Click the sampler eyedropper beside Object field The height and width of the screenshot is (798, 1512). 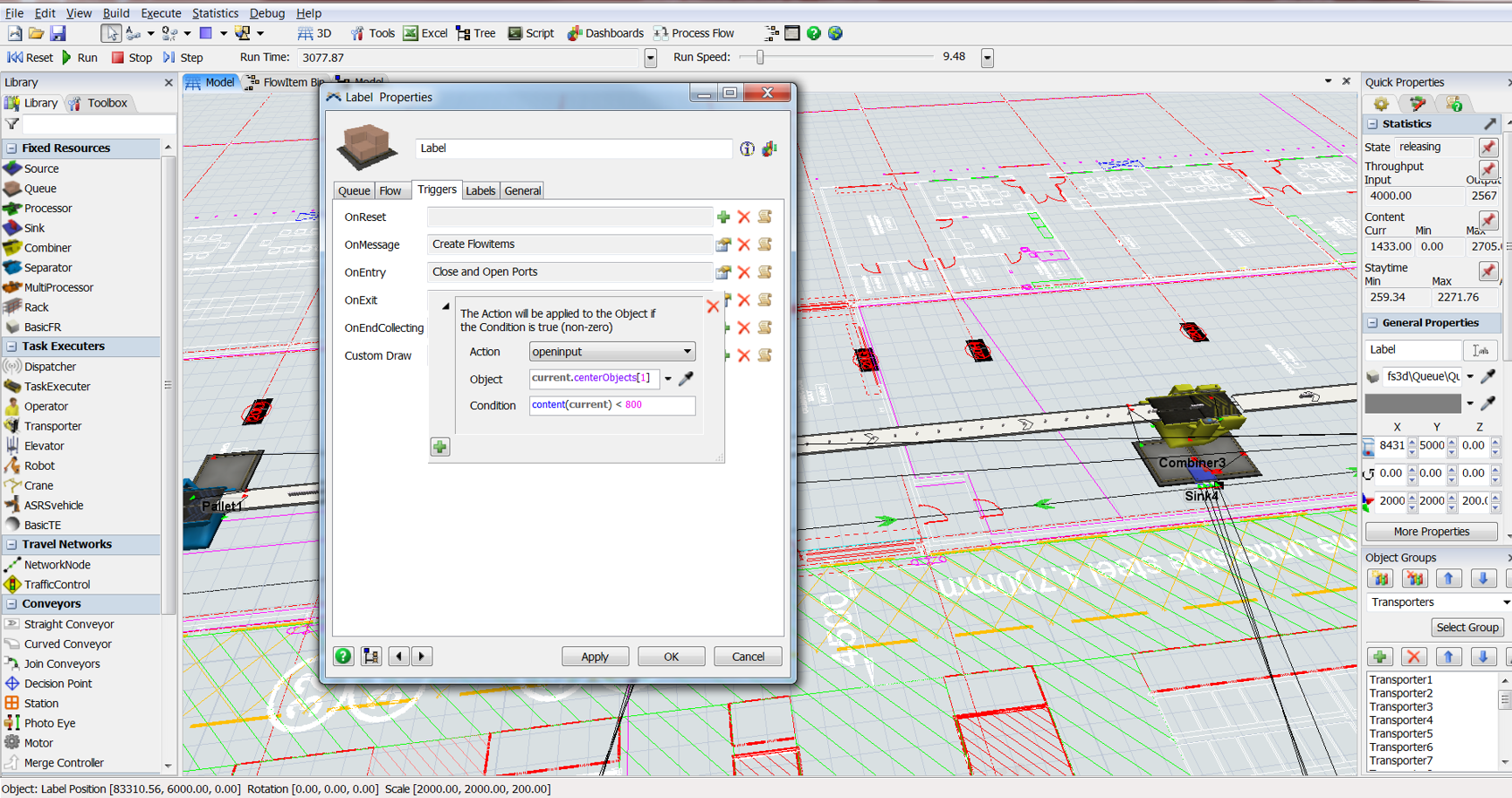[x=687, y=378]
